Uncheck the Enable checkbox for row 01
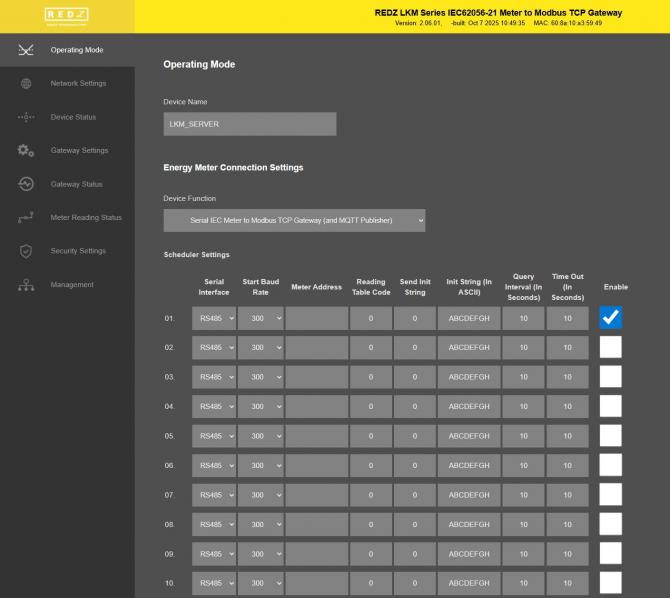Viewport: 670px width, 598px height. (611, 318)
